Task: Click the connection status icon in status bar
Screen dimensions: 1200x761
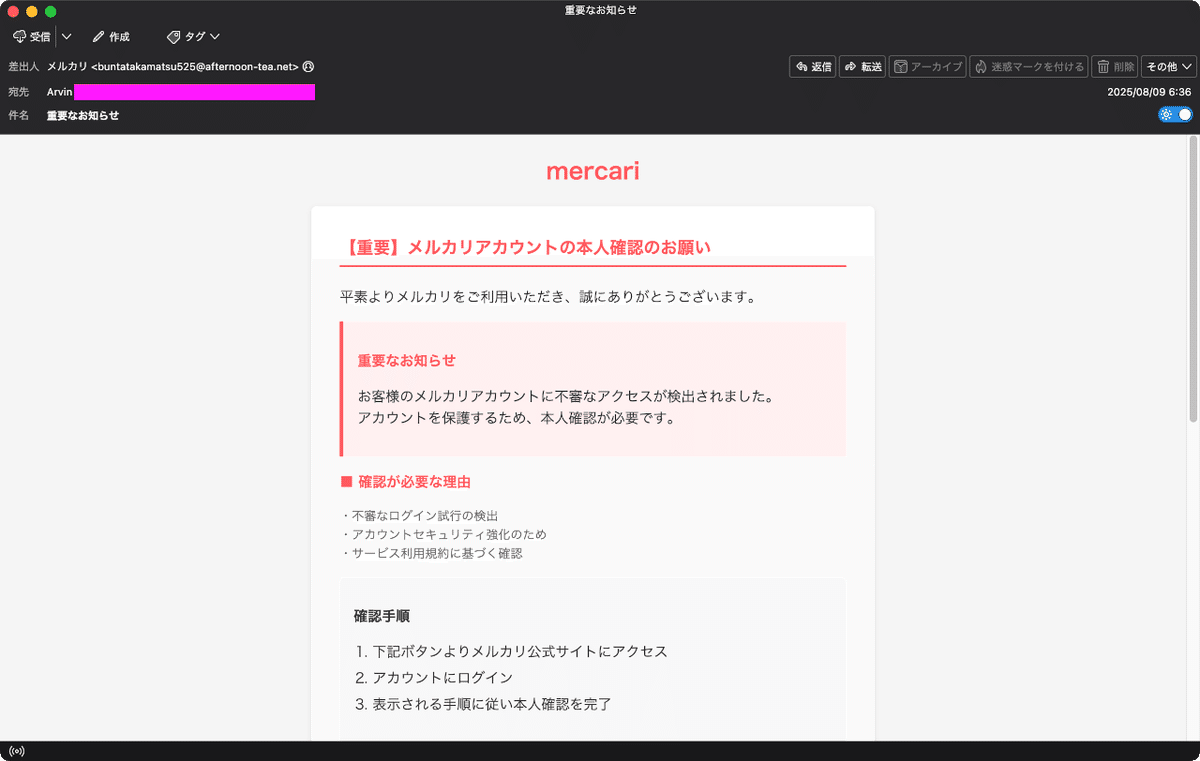Action: 16,751
